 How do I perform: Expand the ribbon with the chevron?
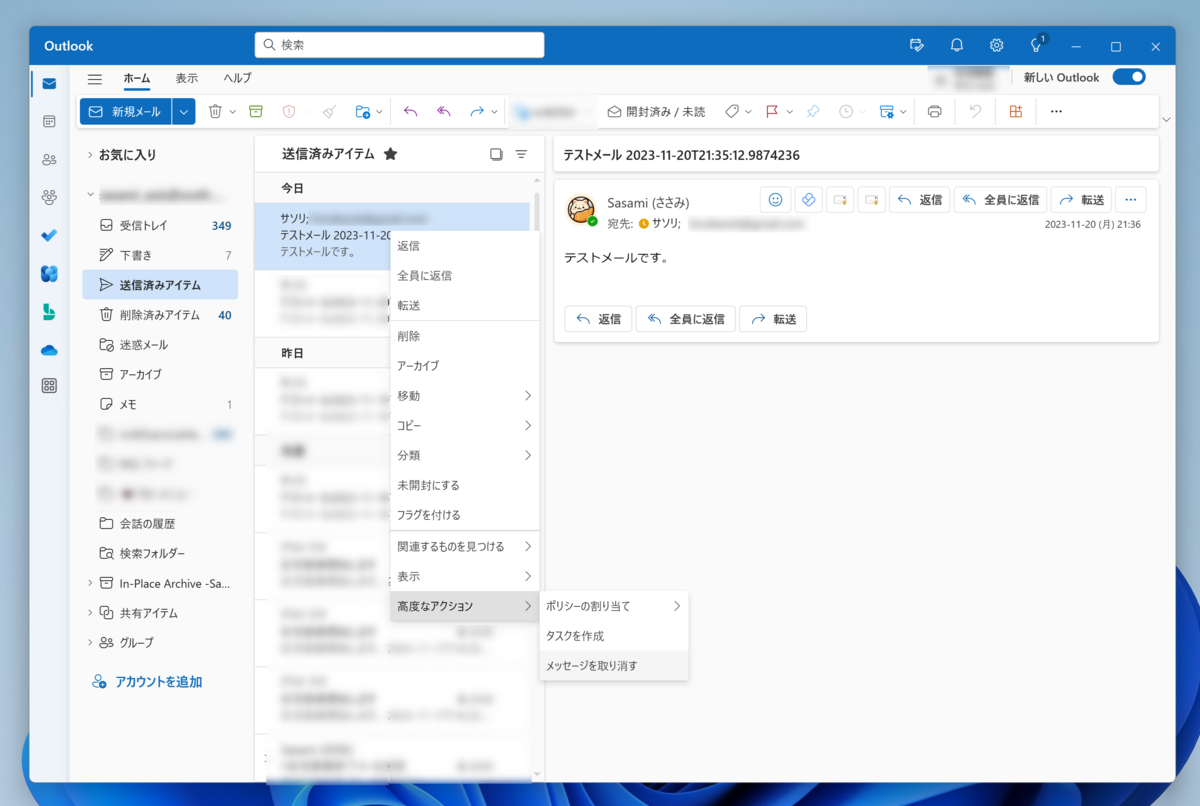tap(1167, 120)
